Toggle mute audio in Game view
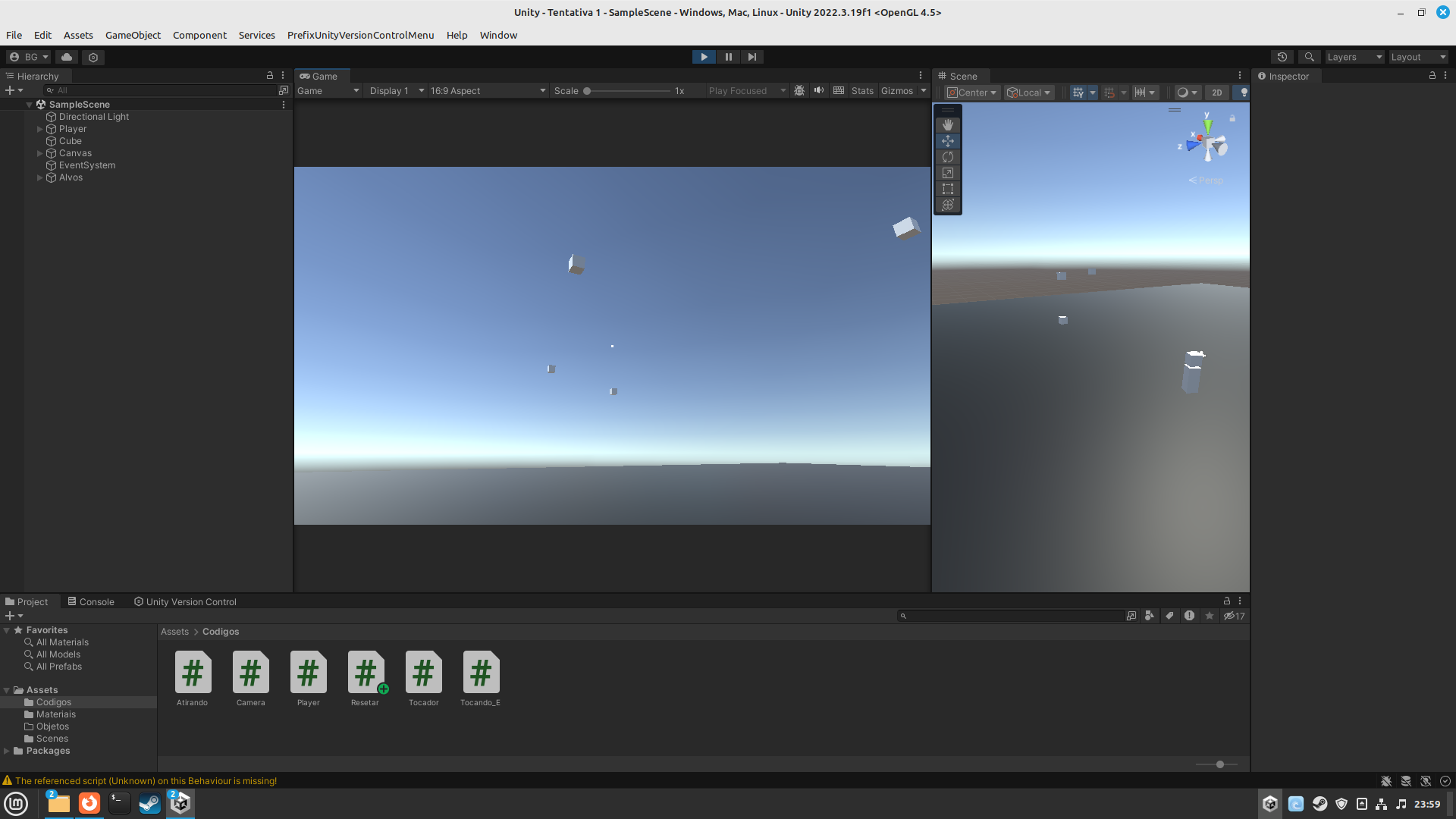Image resolution: width=1456 pixels, height=819 pixels. click(x=819, y=90)
